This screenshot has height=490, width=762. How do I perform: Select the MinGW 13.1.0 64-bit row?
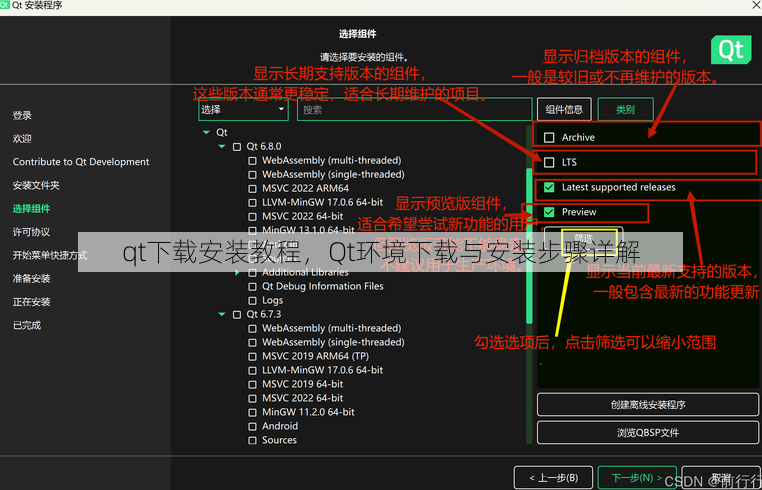(308, 230)
